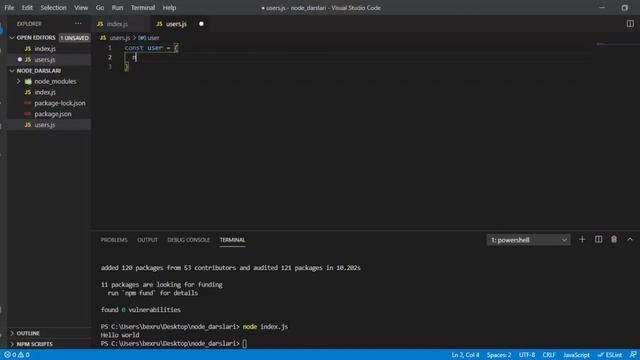640x360 pixels.
Task: Open feedback icon in status bar
Action: coord(633,355)
